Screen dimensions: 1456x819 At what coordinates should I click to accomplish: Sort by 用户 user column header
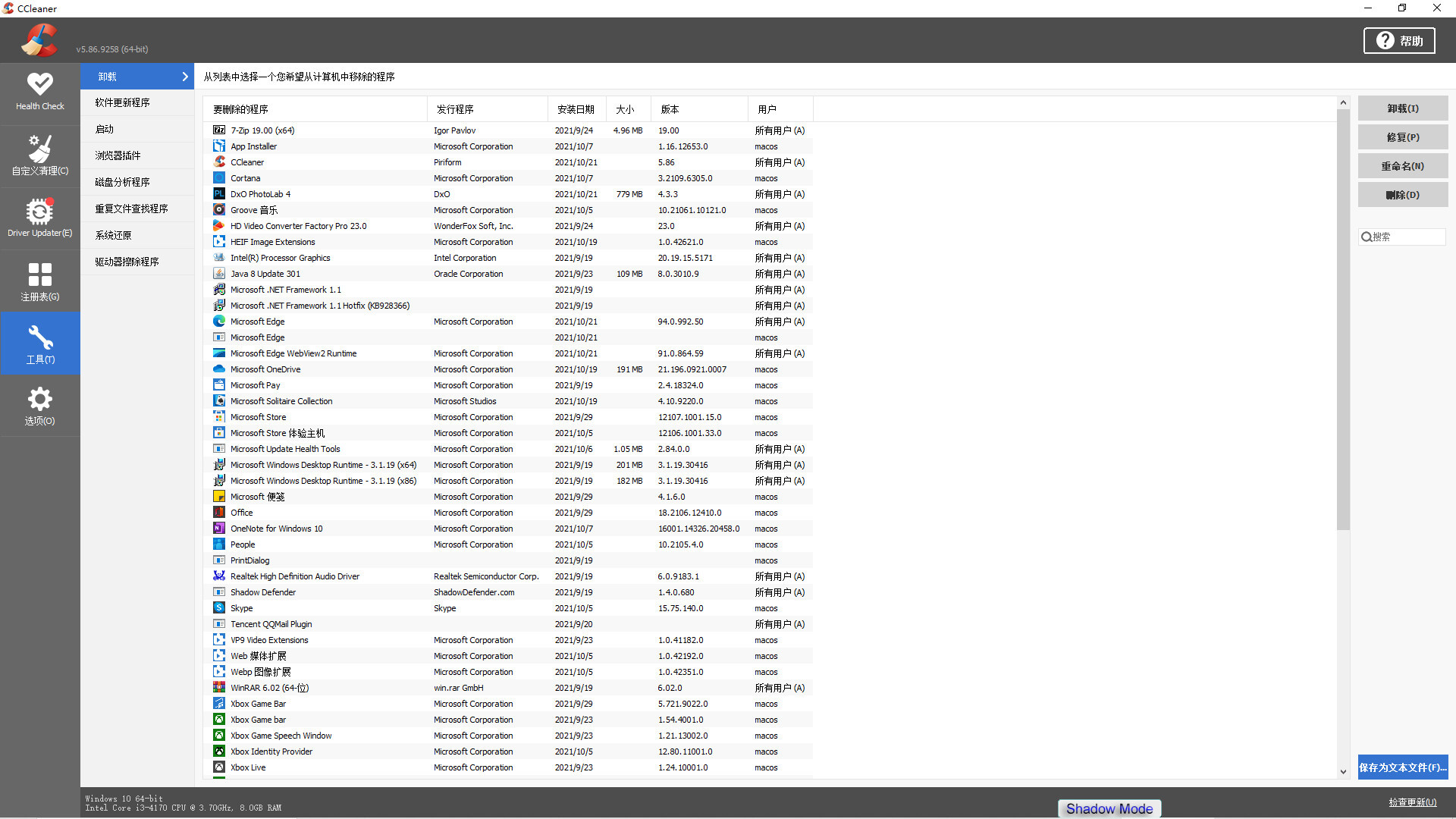[781, 109]
